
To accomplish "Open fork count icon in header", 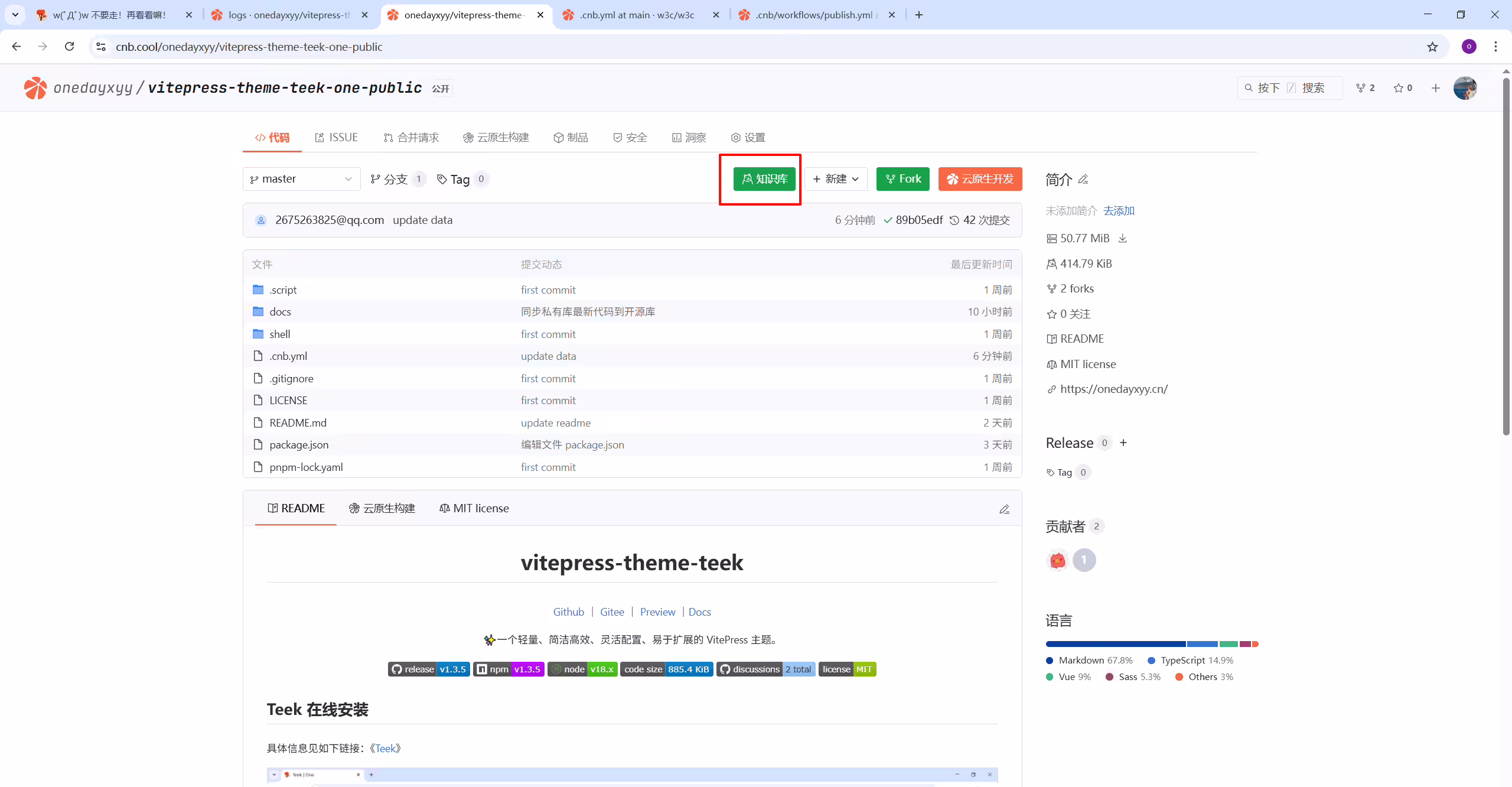I will [1365, 88].
